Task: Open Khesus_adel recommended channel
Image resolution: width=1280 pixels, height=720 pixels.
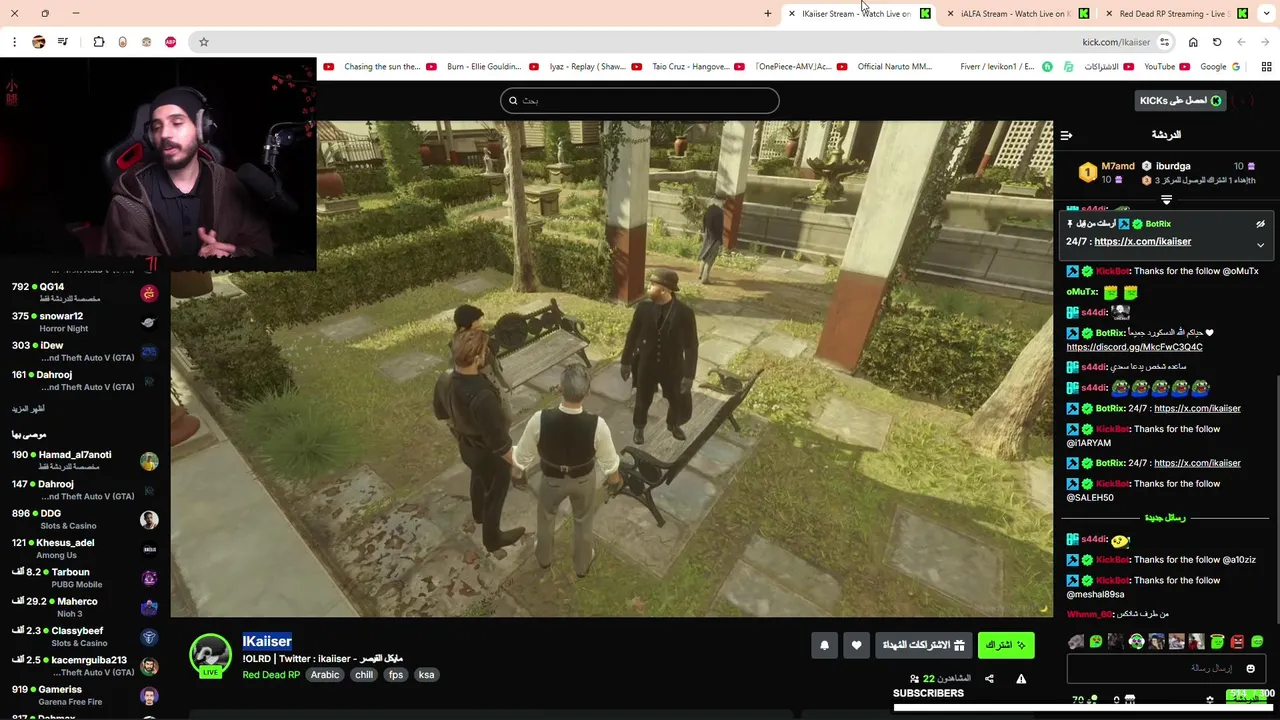Action: [x=85, y=548]
